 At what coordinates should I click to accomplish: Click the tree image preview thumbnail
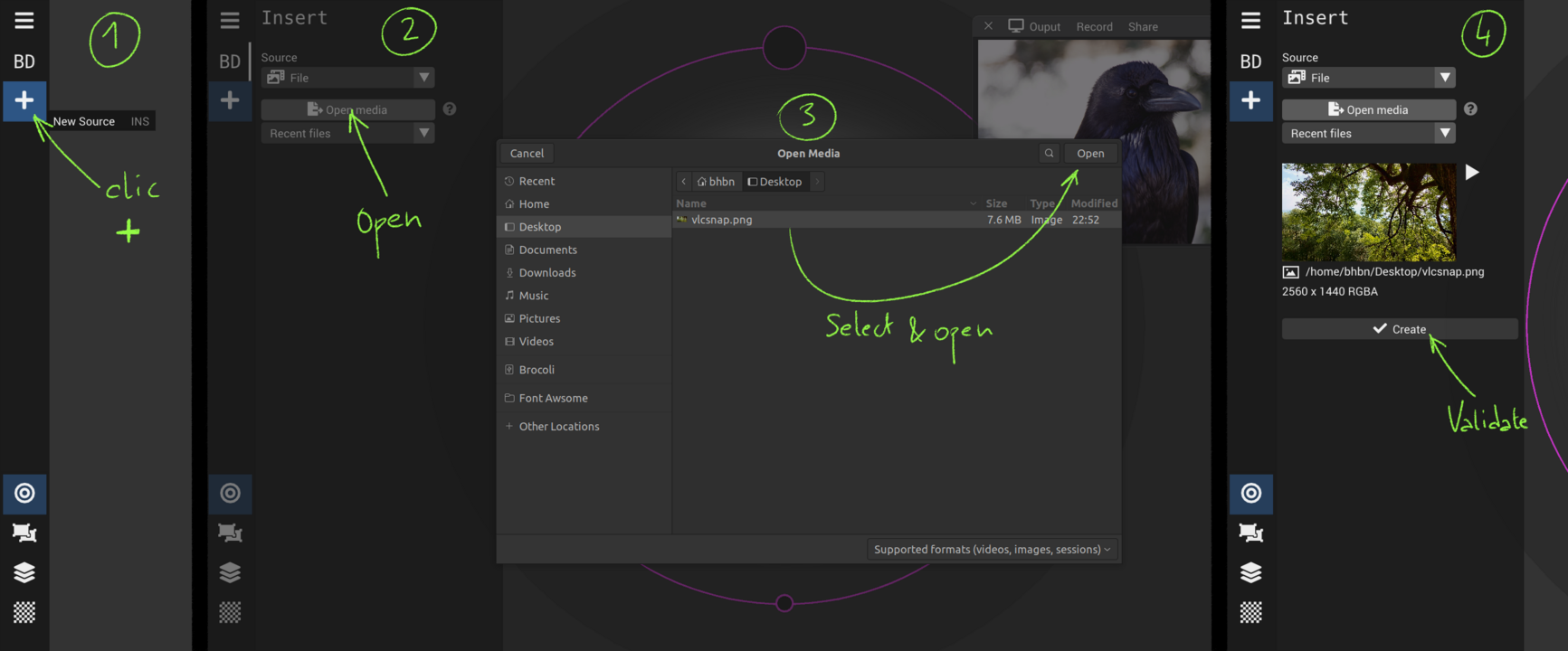point(1368,212)
